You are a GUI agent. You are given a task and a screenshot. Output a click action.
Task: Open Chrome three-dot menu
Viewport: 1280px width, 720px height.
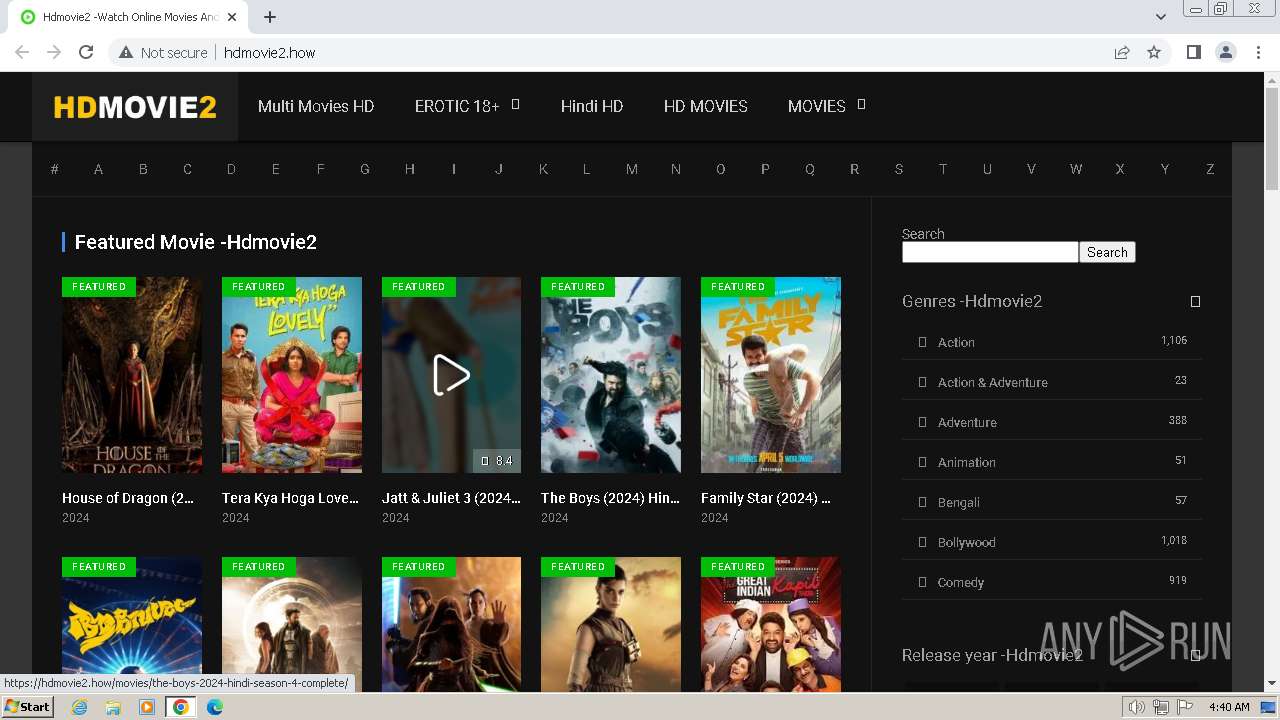pyautogui.click(x=1258, y=52)
